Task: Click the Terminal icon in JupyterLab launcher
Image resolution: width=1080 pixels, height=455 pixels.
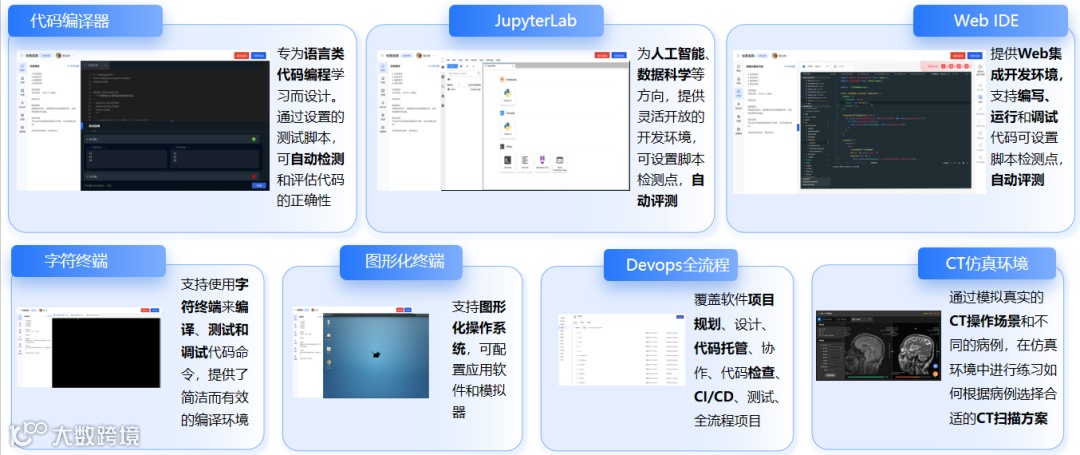Action: [508, 162]
